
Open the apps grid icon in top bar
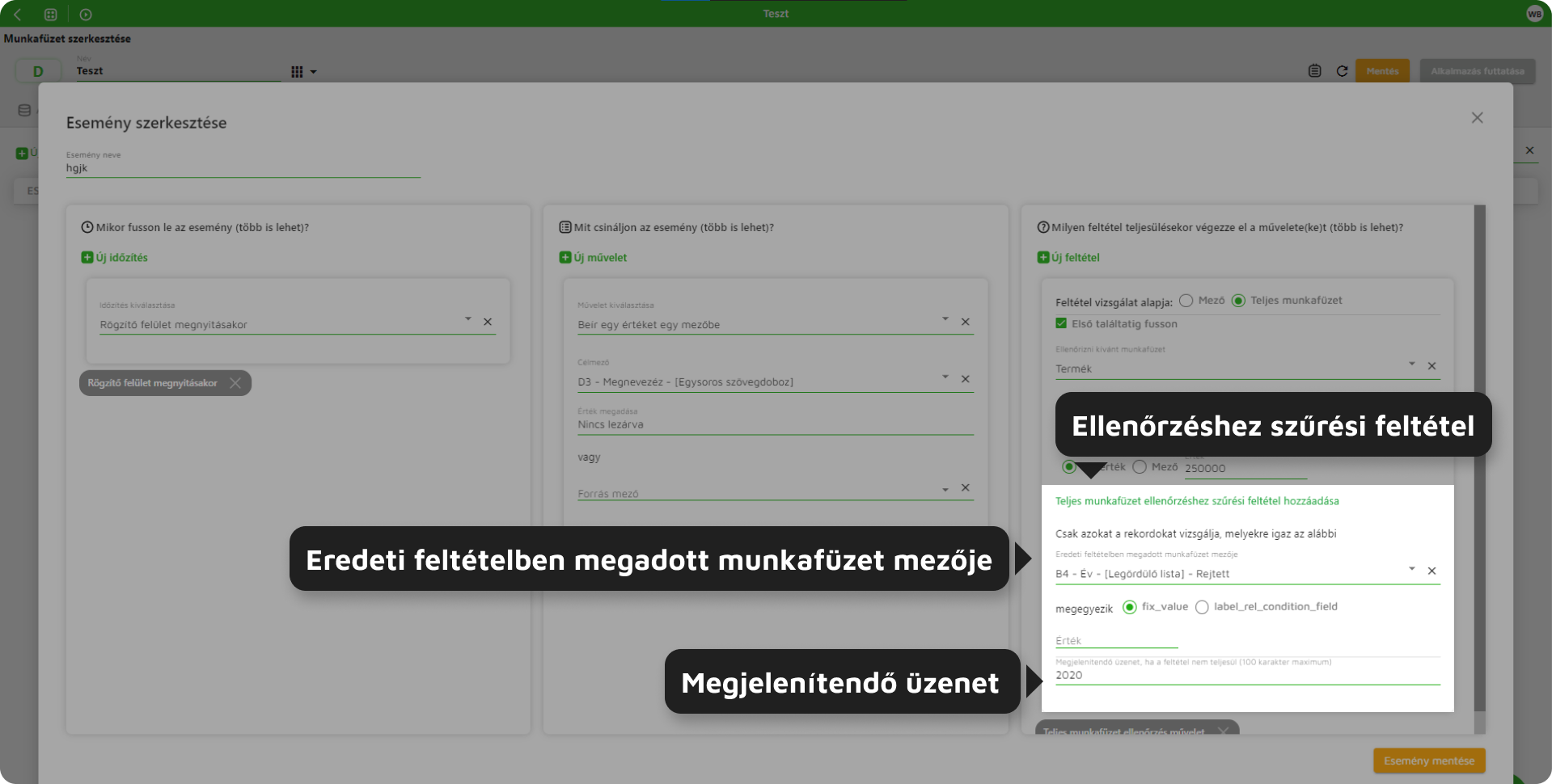[x=50, y=14]
